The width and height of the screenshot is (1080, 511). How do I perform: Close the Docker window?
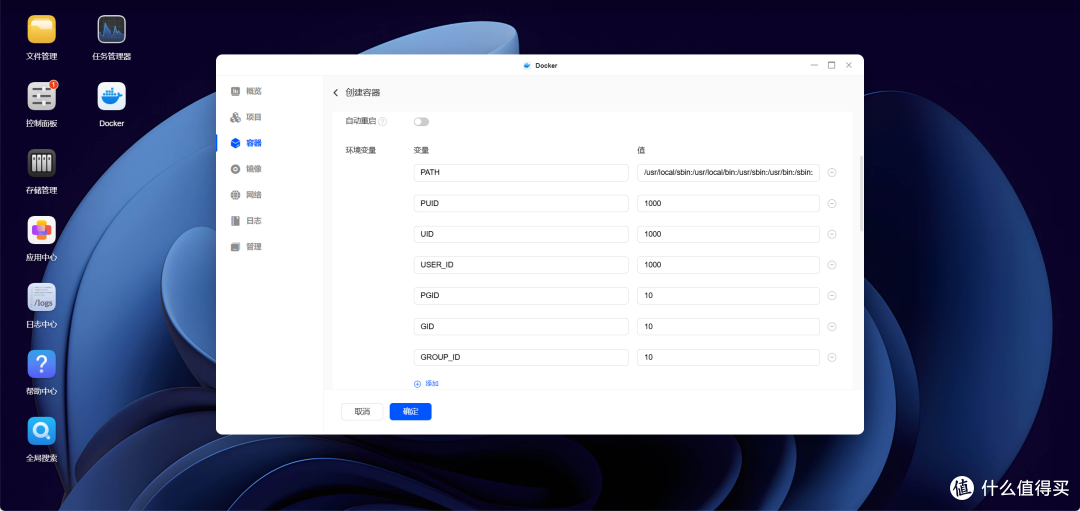pos(849,65)
